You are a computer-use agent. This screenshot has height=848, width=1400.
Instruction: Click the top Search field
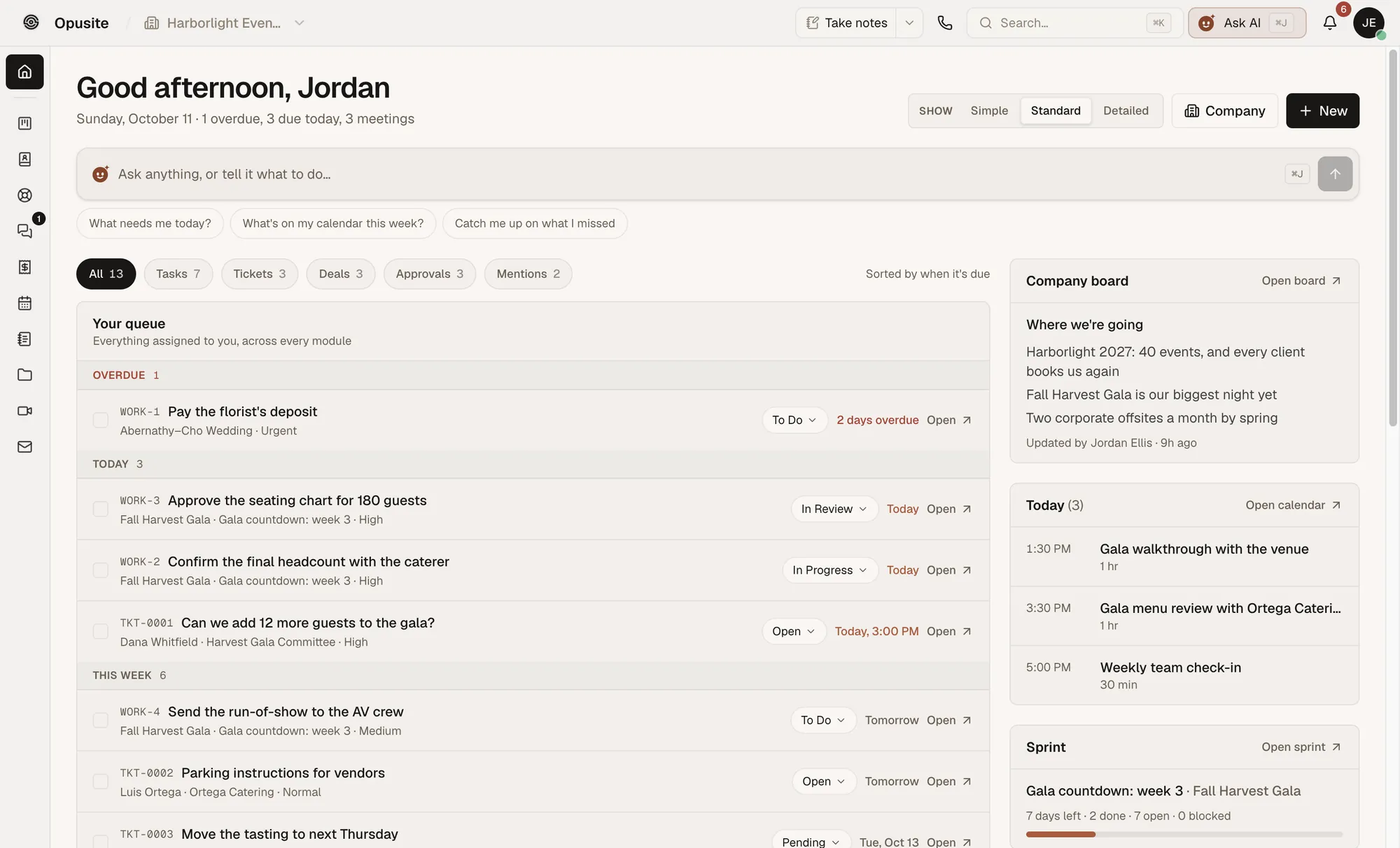pyautogui.click(x=1074, y=23)
